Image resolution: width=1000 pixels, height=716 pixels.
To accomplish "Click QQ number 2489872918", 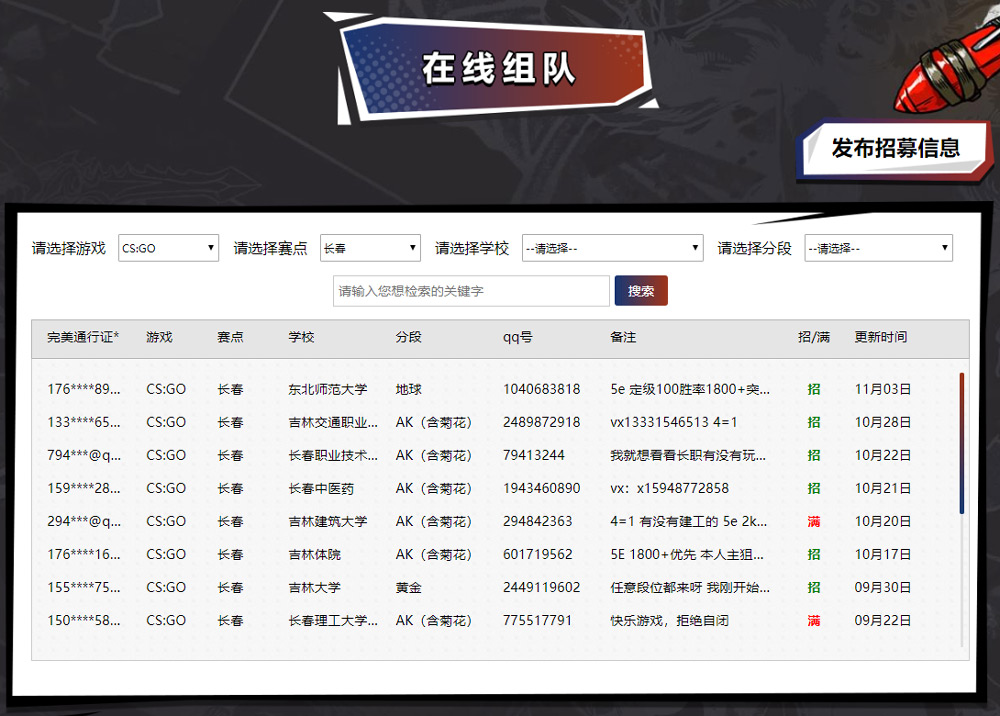I will click(541, 422).
